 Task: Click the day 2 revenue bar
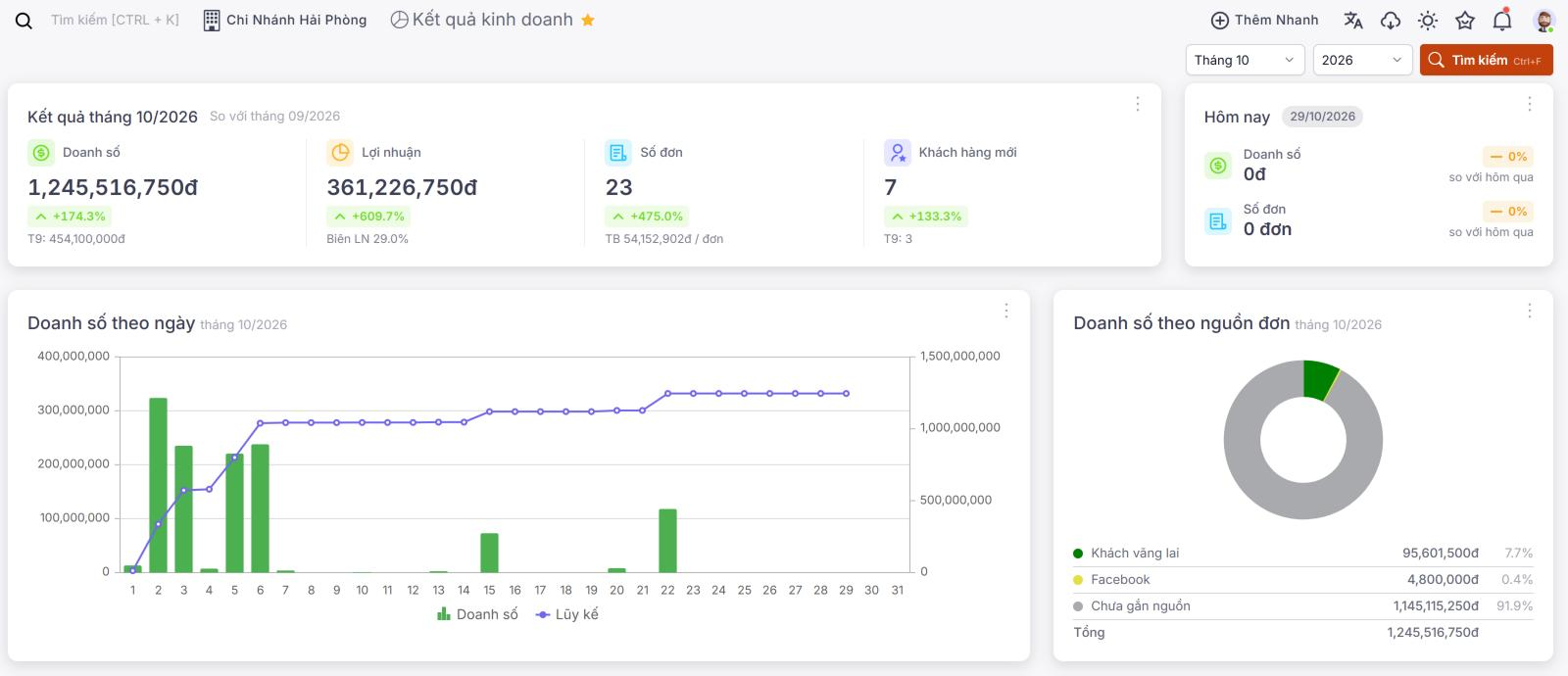point(158,485)
